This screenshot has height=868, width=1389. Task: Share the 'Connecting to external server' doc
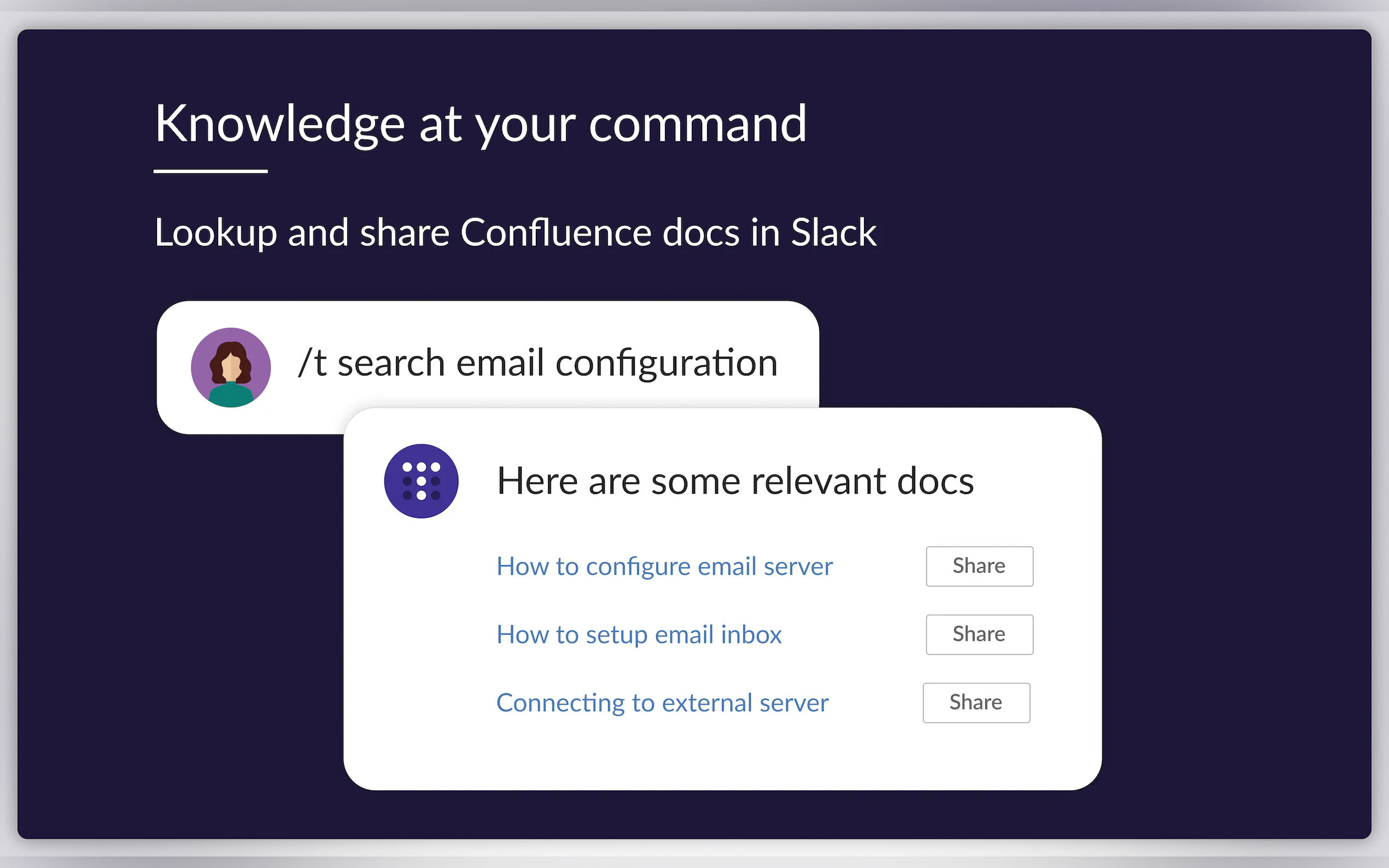click(976, 703)
